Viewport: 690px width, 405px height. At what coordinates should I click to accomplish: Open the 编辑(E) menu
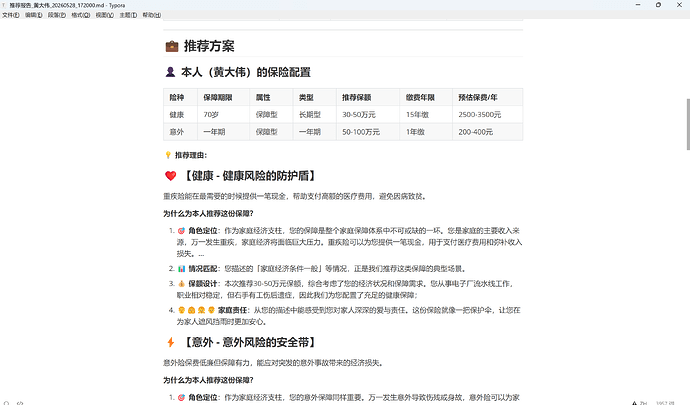[x=33, y=15]
